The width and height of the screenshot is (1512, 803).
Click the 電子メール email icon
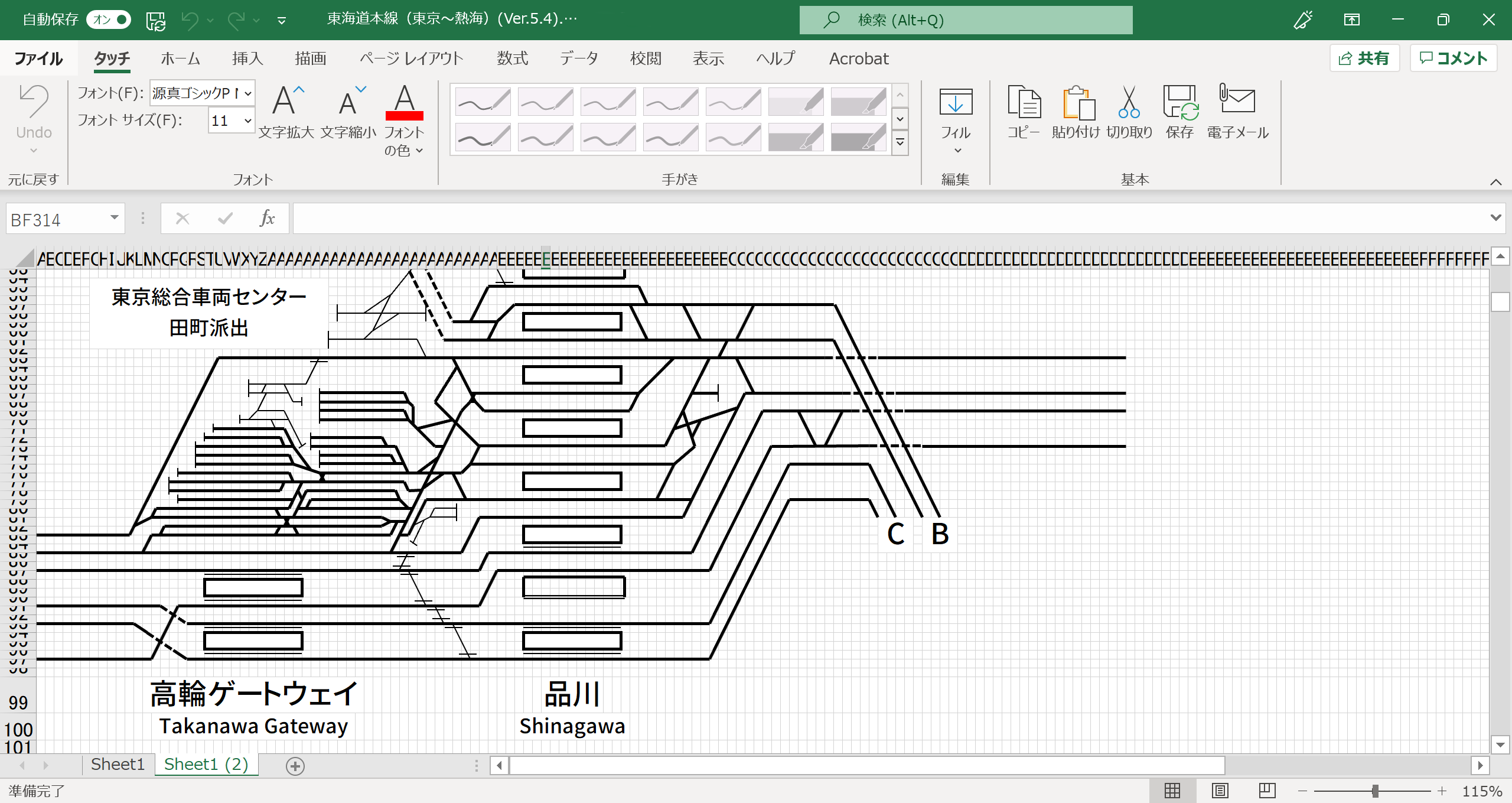(1237, 99)
